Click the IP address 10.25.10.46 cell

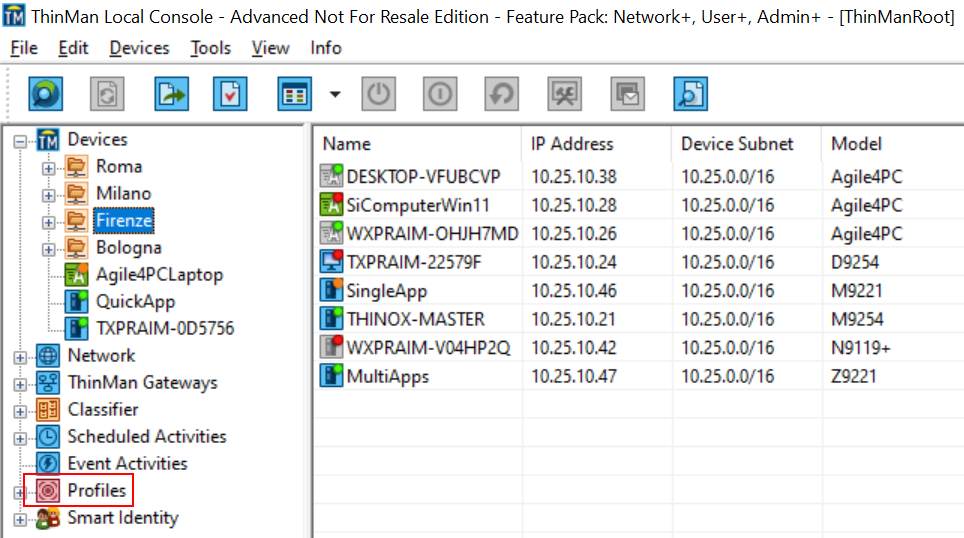tap(574, 291)
